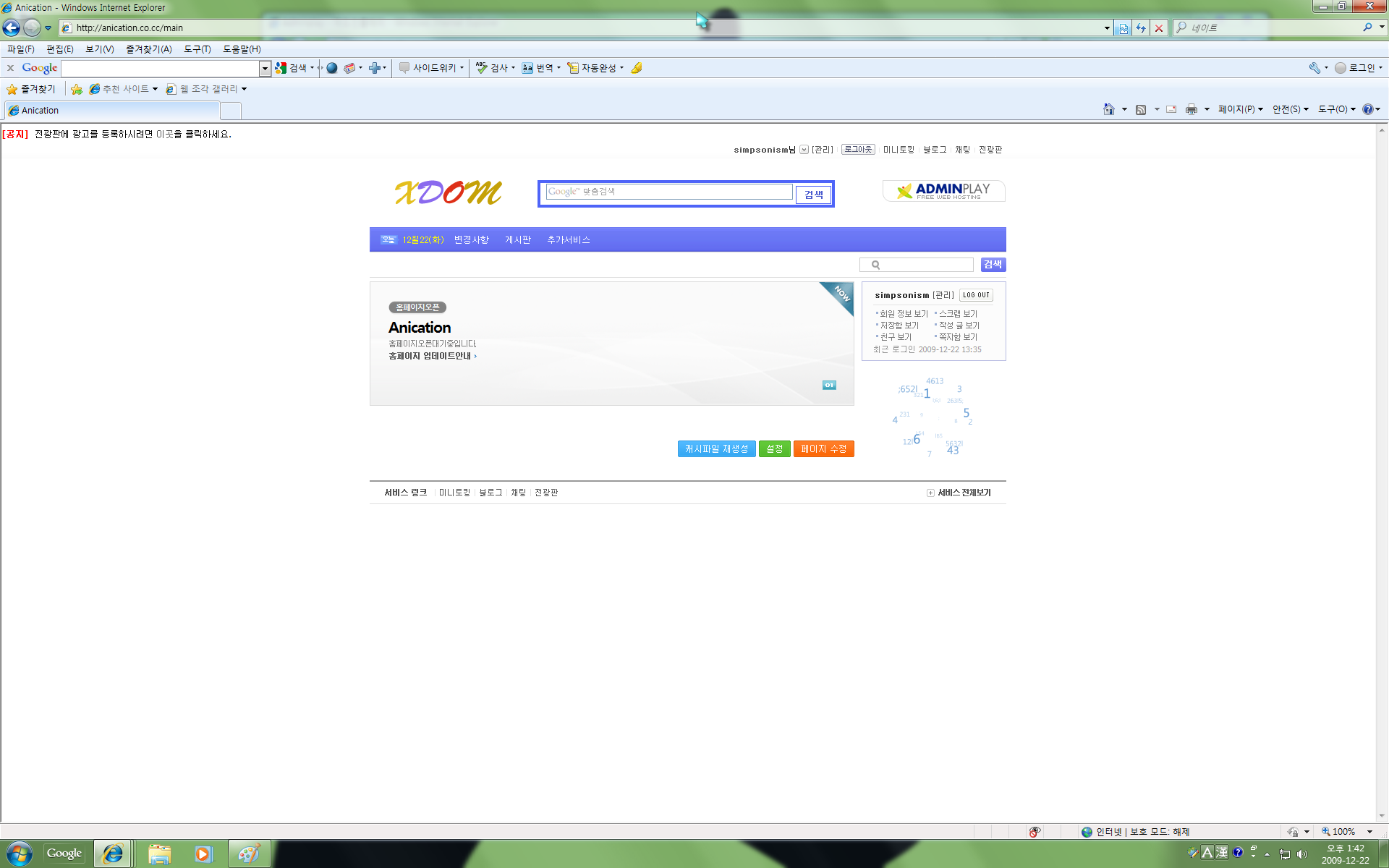Viewport: 1389px width, 868px height.
Task: Expand the zoom level 100% dropdown
Action: point(1369,832)
